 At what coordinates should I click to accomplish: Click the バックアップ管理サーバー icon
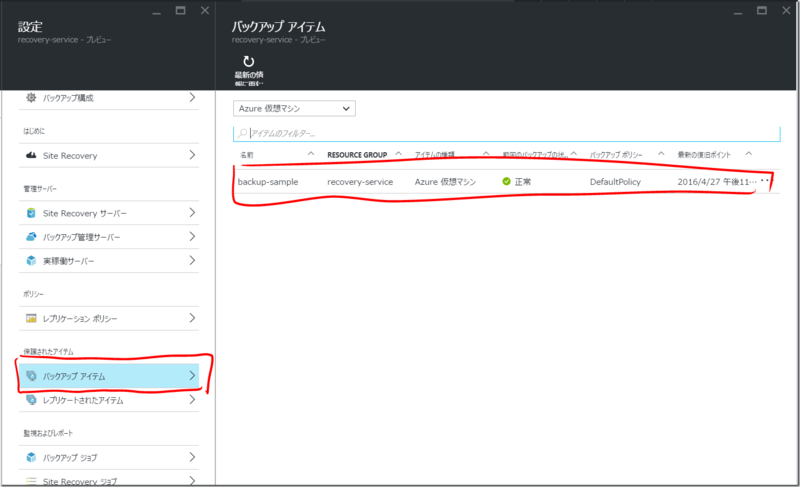coord(31,237)
